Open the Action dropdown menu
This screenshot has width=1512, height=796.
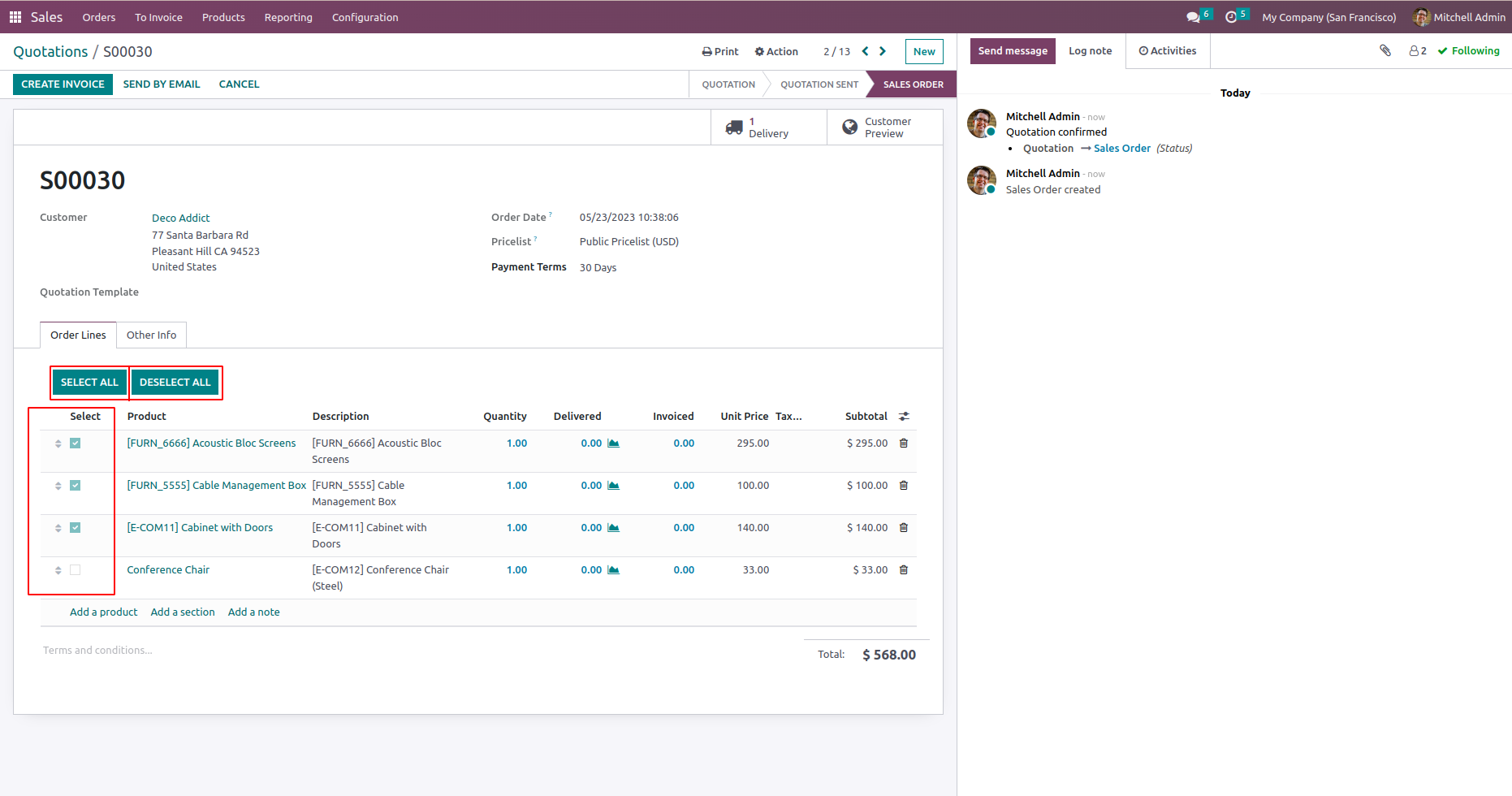pos(776,51)
